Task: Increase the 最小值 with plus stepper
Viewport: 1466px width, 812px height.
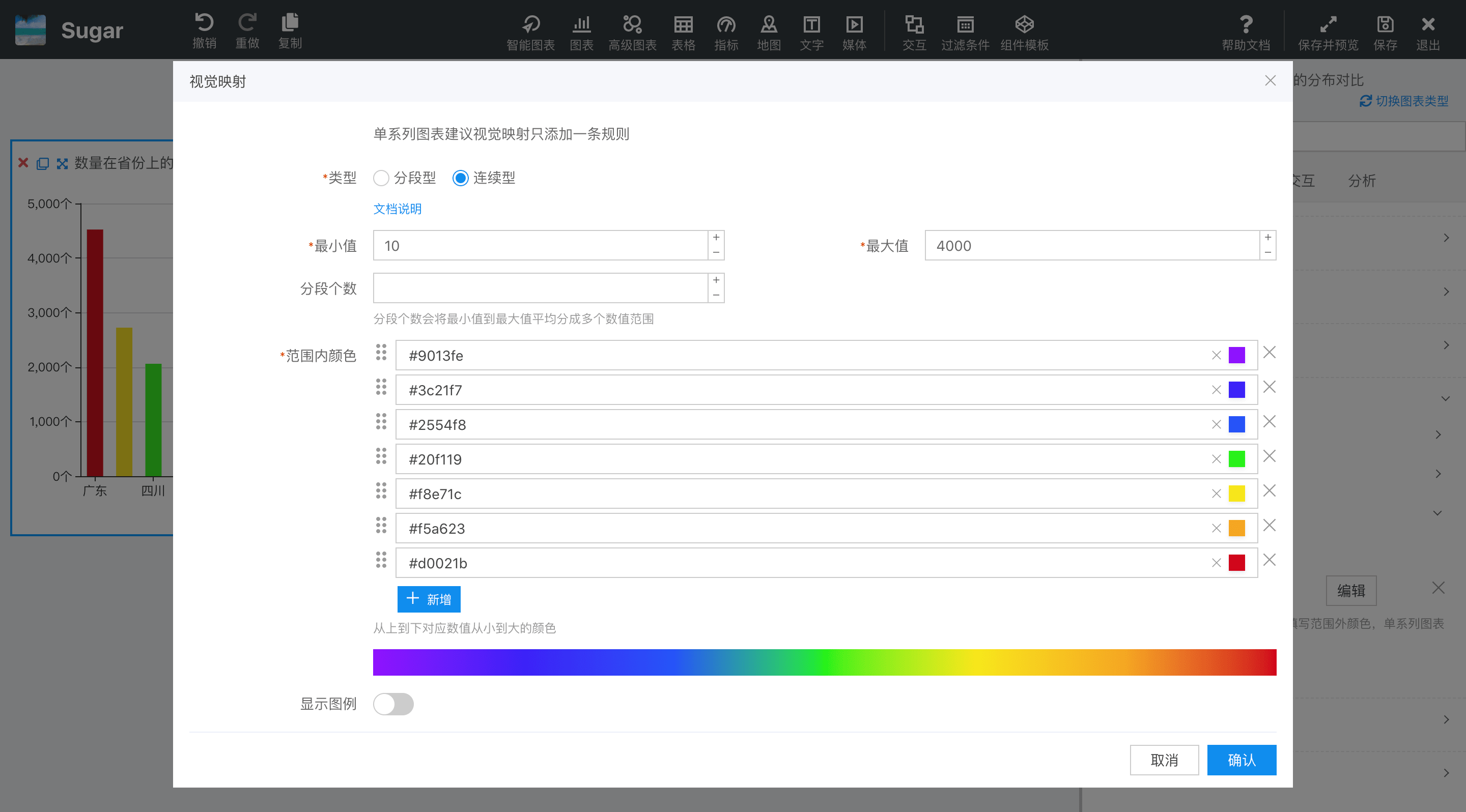Action: [x=716, y=238]
